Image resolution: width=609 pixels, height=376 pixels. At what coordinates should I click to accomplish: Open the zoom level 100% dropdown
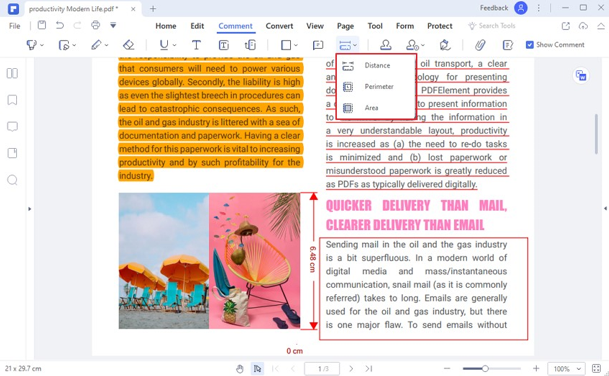pos(566,369)
